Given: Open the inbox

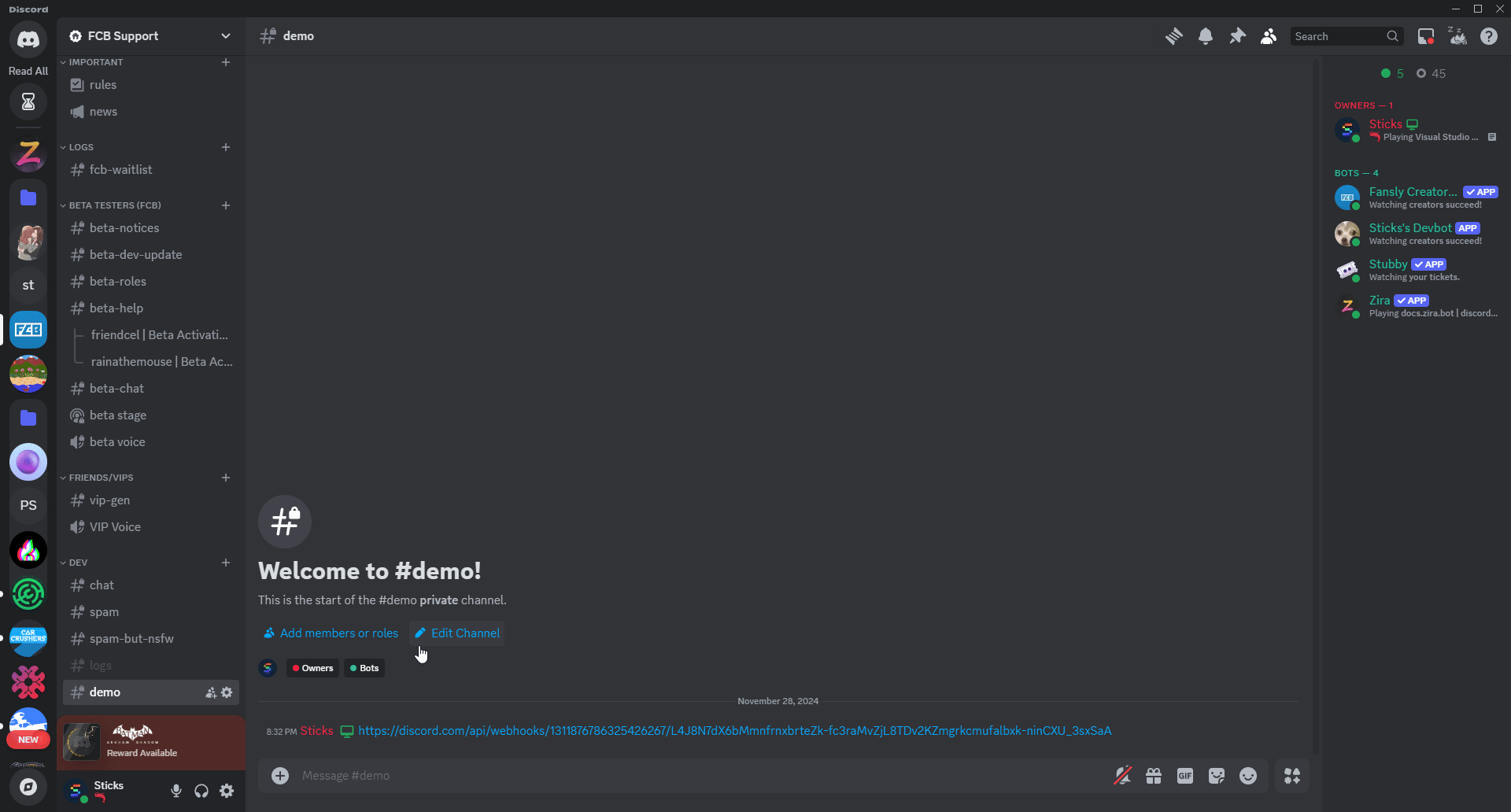Looking at the screenshot, I should (1426, 36).
